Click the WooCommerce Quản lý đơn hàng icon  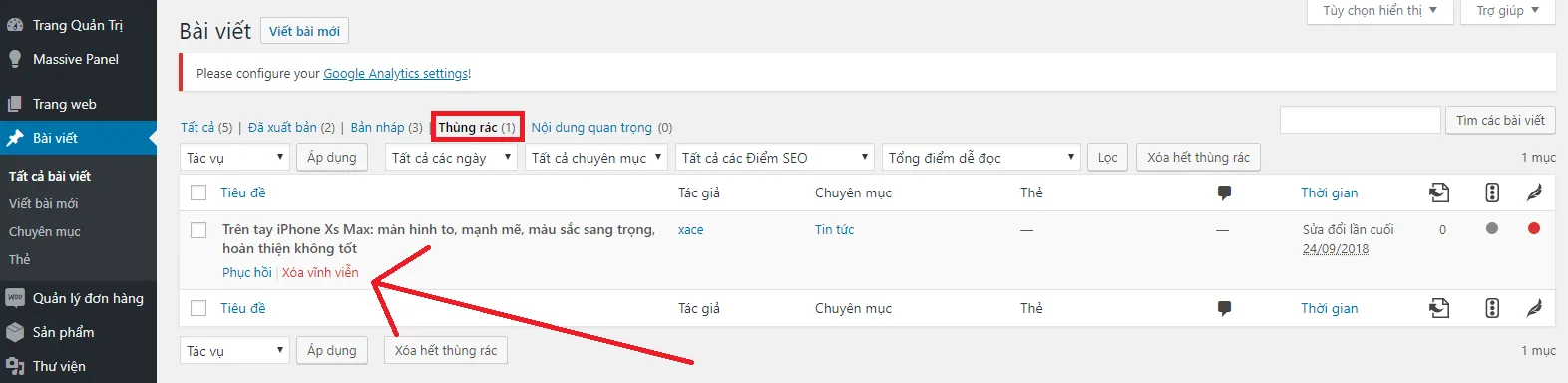coord(15,298)
